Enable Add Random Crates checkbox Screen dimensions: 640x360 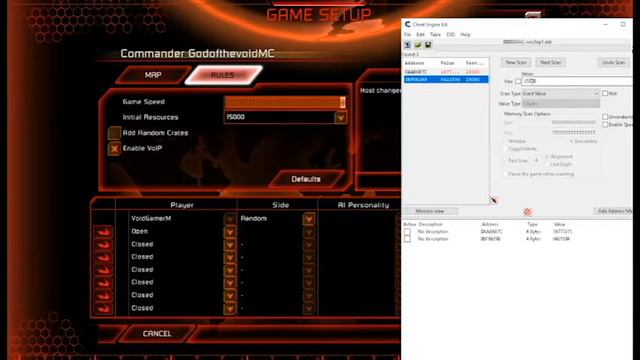(114, 133)
